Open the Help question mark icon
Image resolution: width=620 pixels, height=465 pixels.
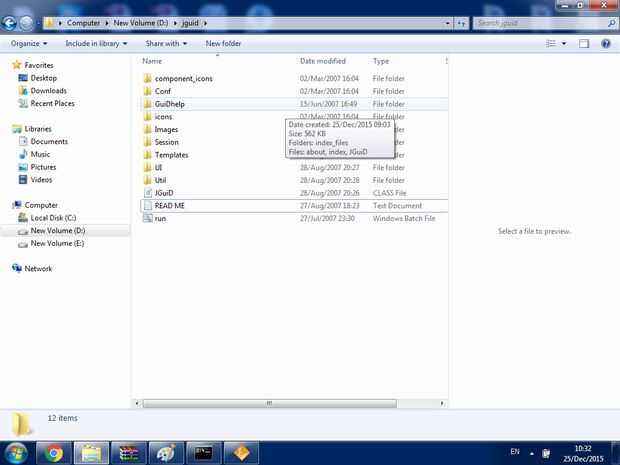point(605,43)
